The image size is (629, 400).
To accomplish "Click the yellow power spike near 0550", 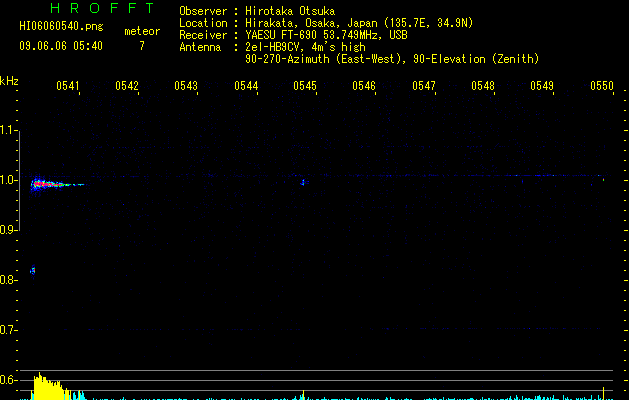I will pyautogui.click(x=604, y=393).
